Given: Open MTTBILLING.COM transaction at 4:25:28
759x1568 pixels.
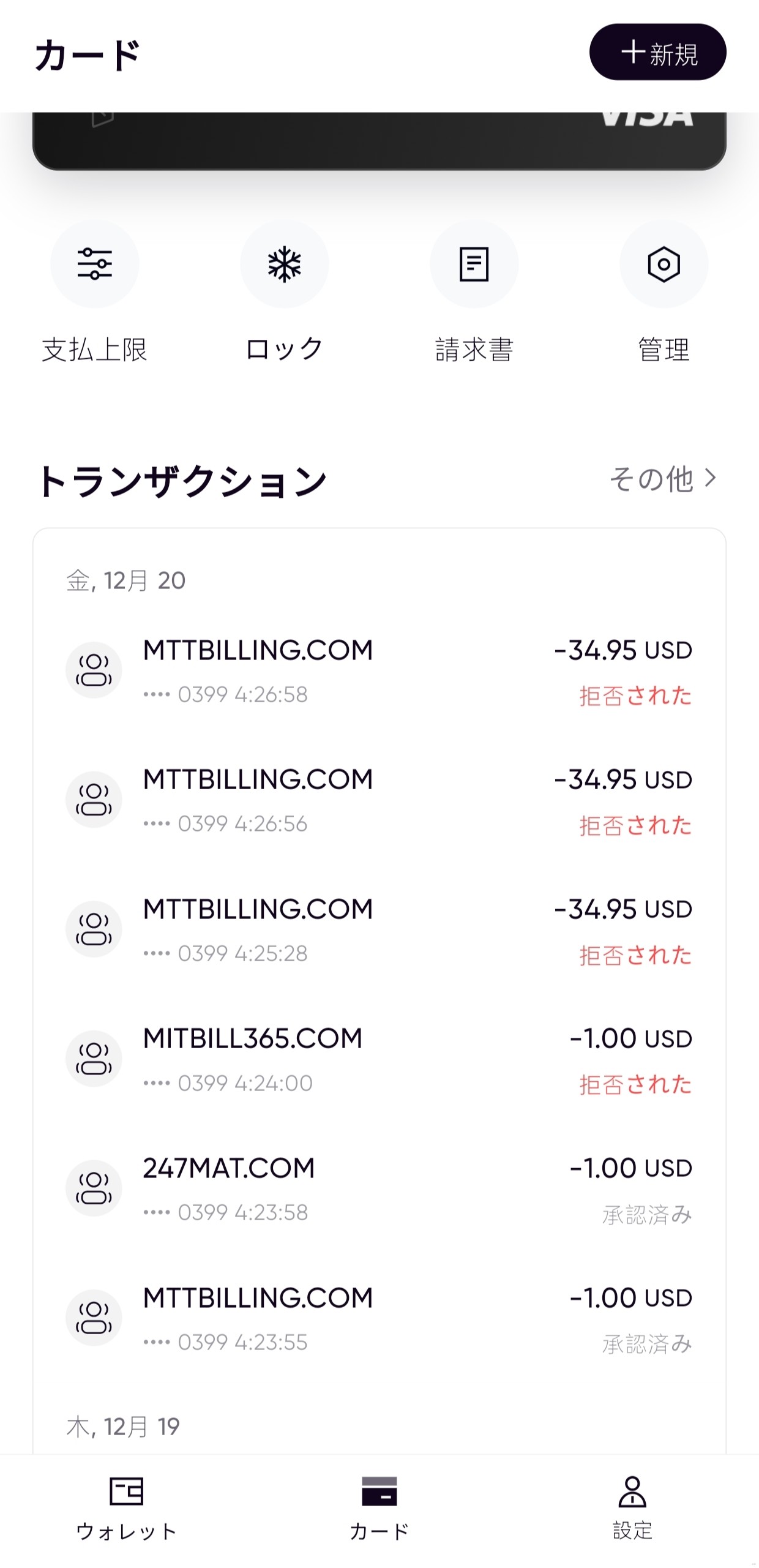Looking at the screenshot, I should tap(379, 930).
